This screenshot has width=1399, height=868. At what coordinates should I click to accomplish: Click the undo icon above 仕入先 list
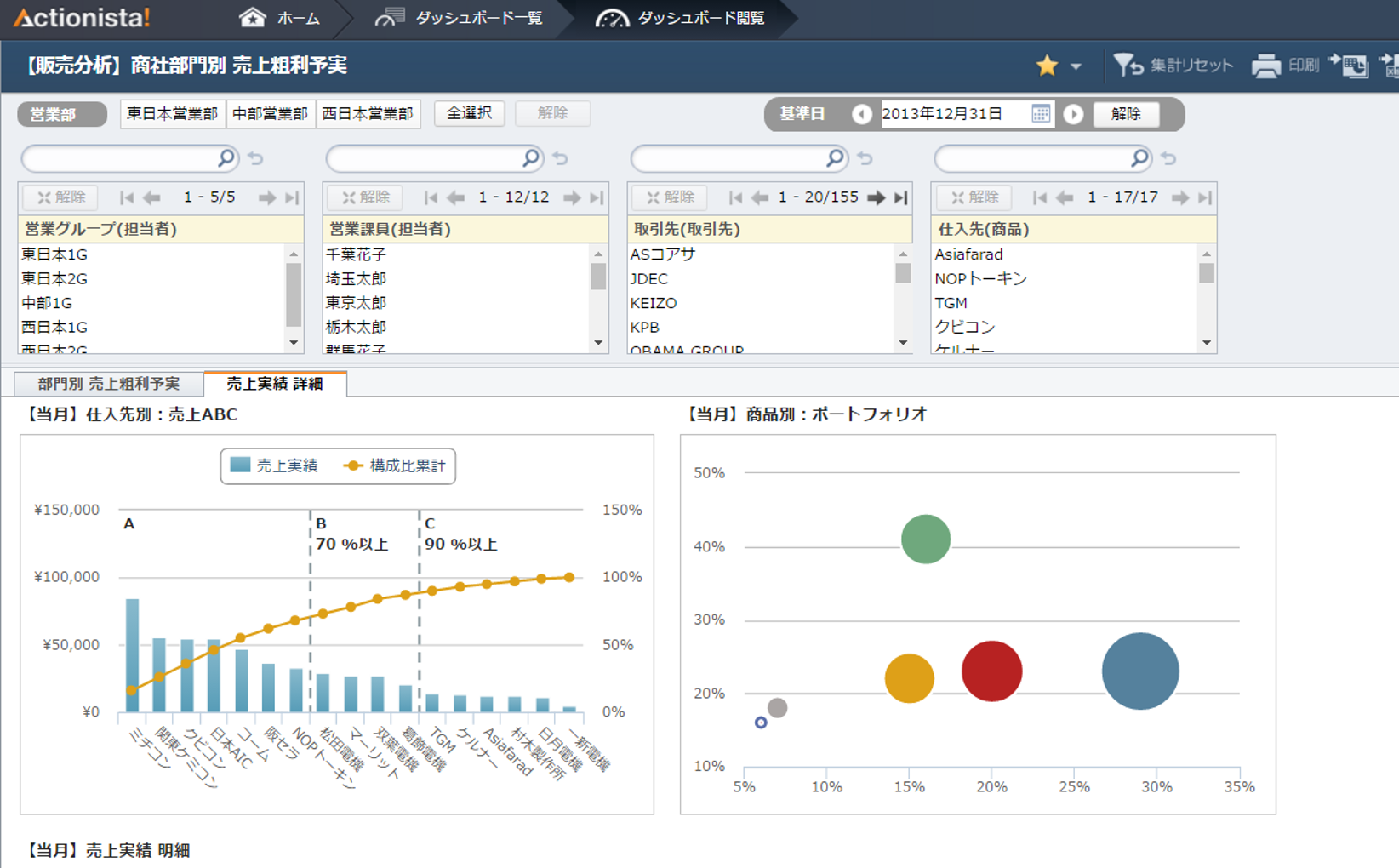tap(1168, 158)
